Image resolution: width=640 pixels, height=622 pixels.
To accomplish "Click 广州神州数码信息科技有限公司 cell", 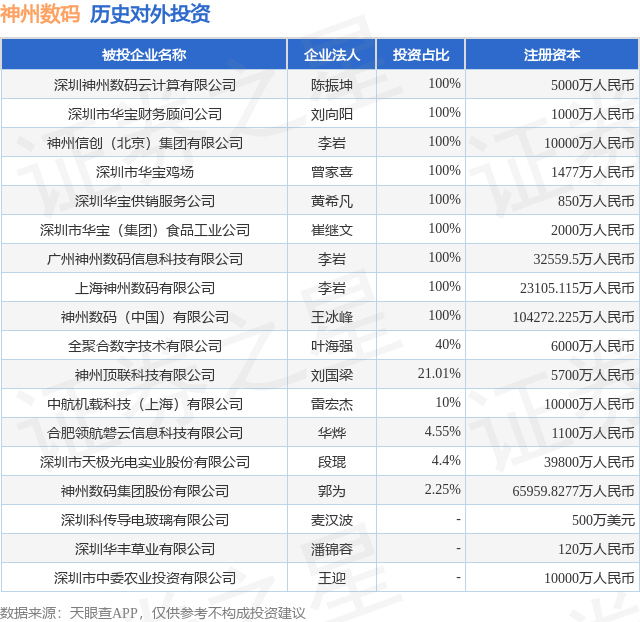I will (x=145, y=259).
